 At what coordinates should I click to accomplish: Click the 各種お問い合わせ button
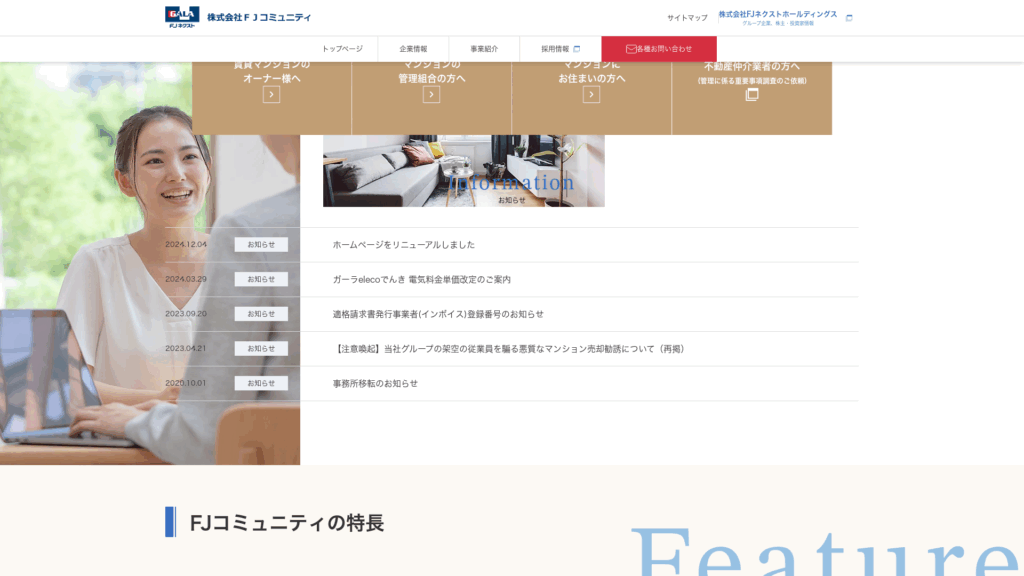[658, 47]
